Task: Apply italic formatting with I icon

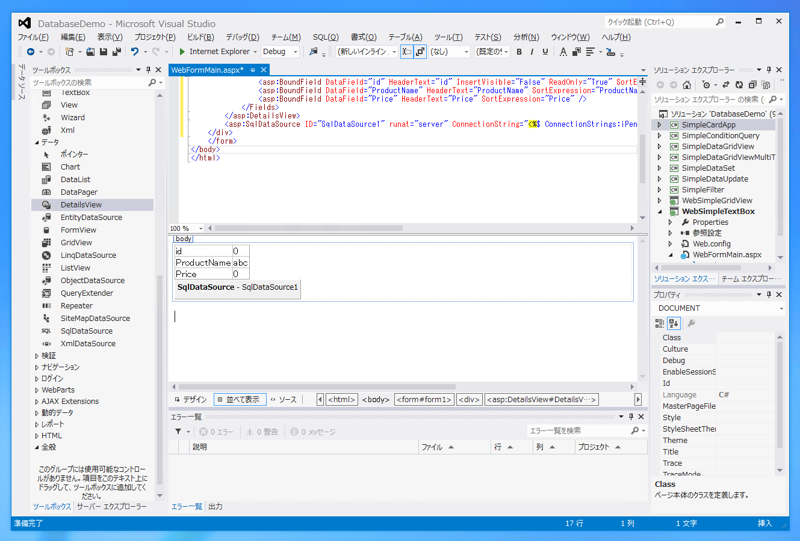Action: coord(532,52)
